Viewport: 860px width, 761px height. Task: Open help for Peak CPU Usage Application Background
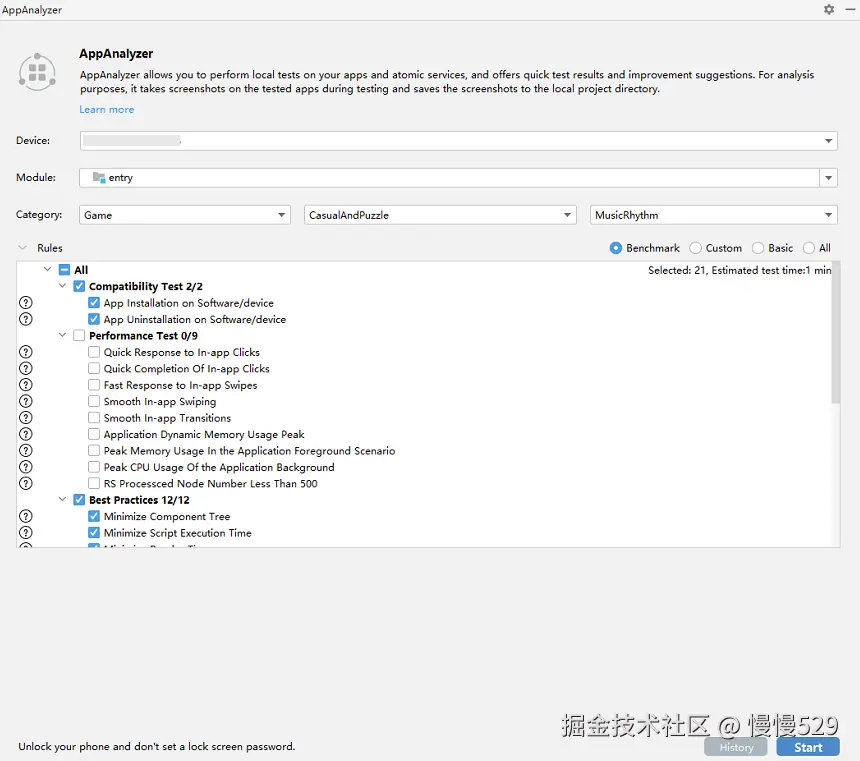click(26, 467)
